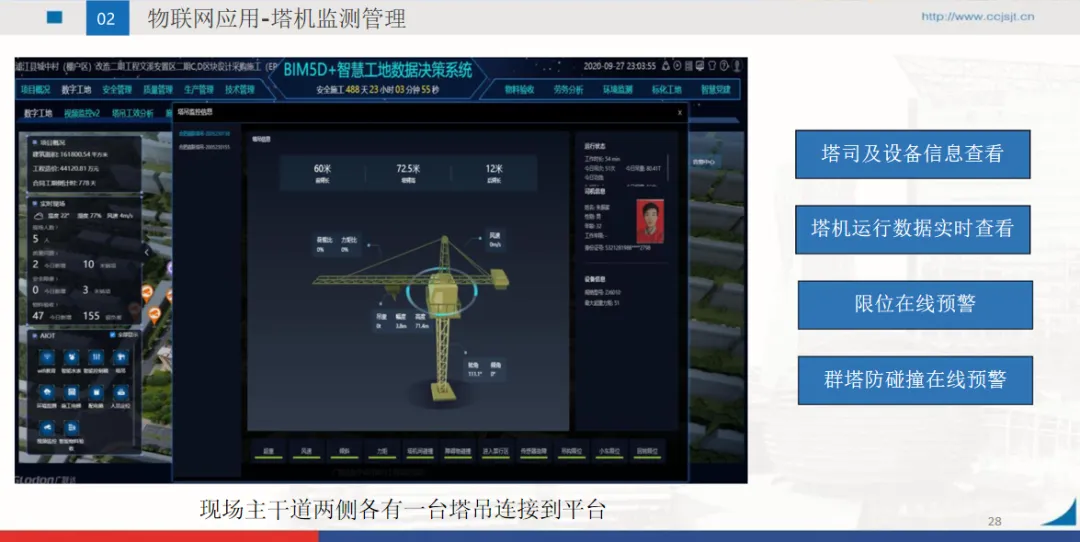Image resolution: width=1080 pixels, height=542 pixels.
Task: Open the 智能水表 AIOT icon
Action: click(x=71, y=357)
